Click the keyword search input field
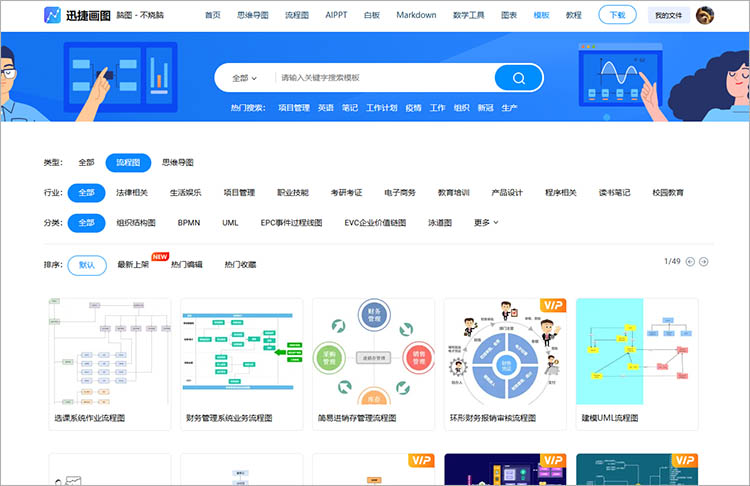The width and height of the screenshot is (750, 486). [385, 78]
